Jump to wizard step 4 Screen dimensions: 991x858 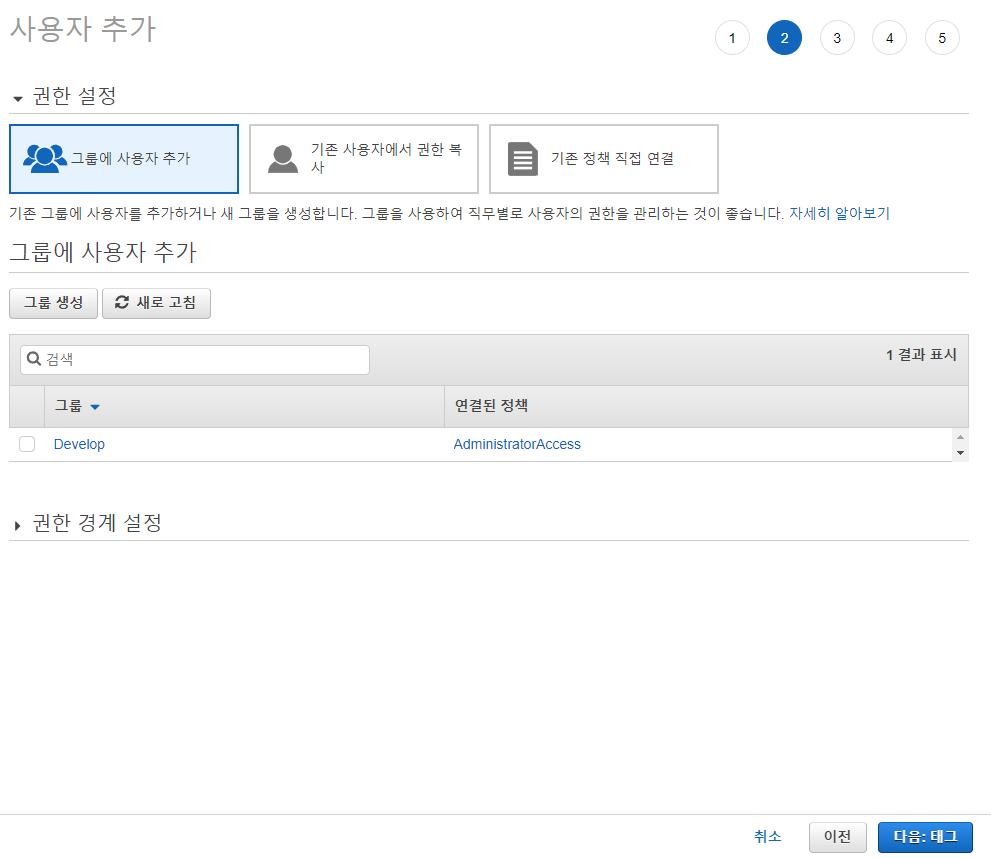(890, 38)
